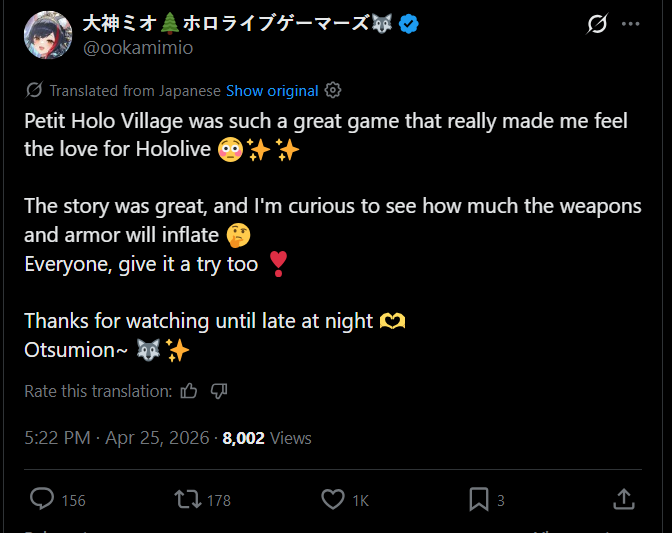The width and height of the screenshot is (672, 533).
Task: Open the Grok icon beside the three dots
Action: pos(597,24)
